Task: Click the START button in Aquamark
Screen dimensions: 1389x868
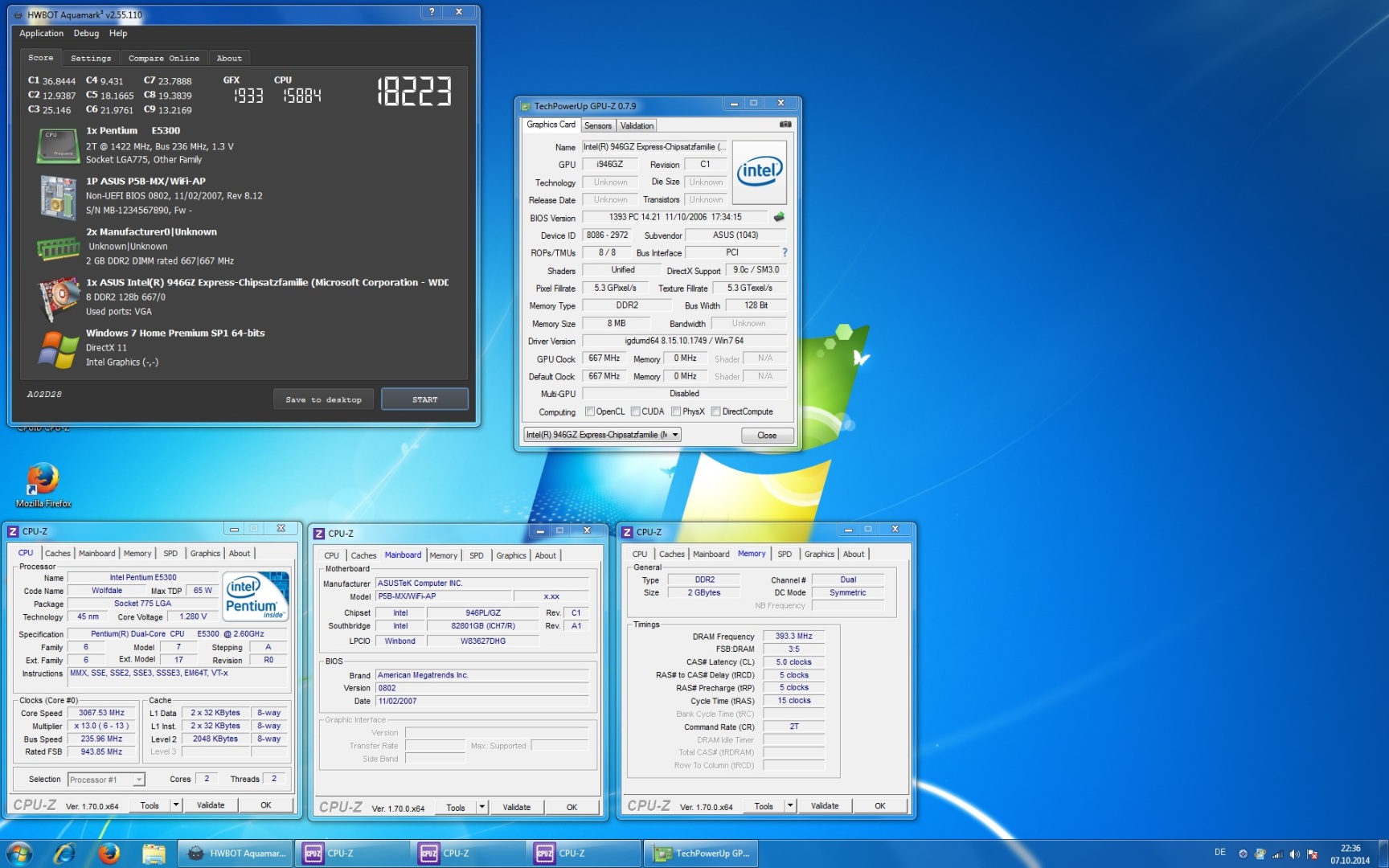Action: 424,399
